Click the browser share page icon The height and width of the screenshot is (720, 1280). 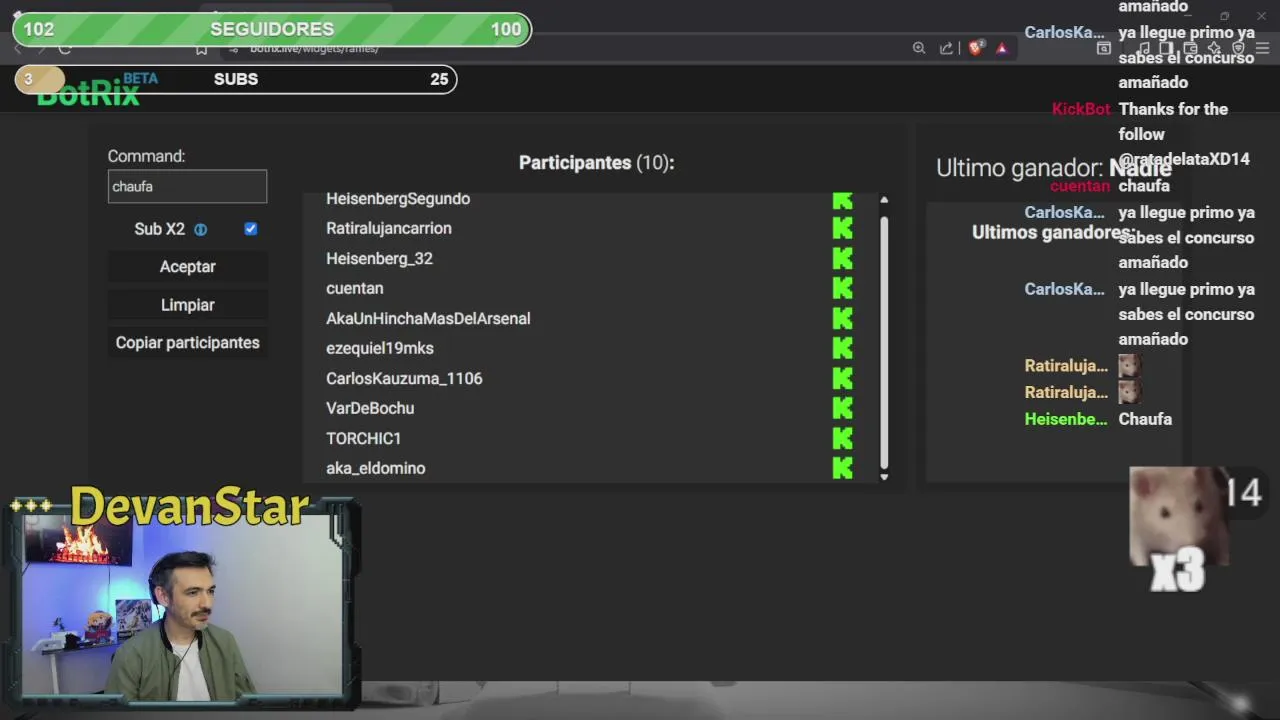click(946, 48)
